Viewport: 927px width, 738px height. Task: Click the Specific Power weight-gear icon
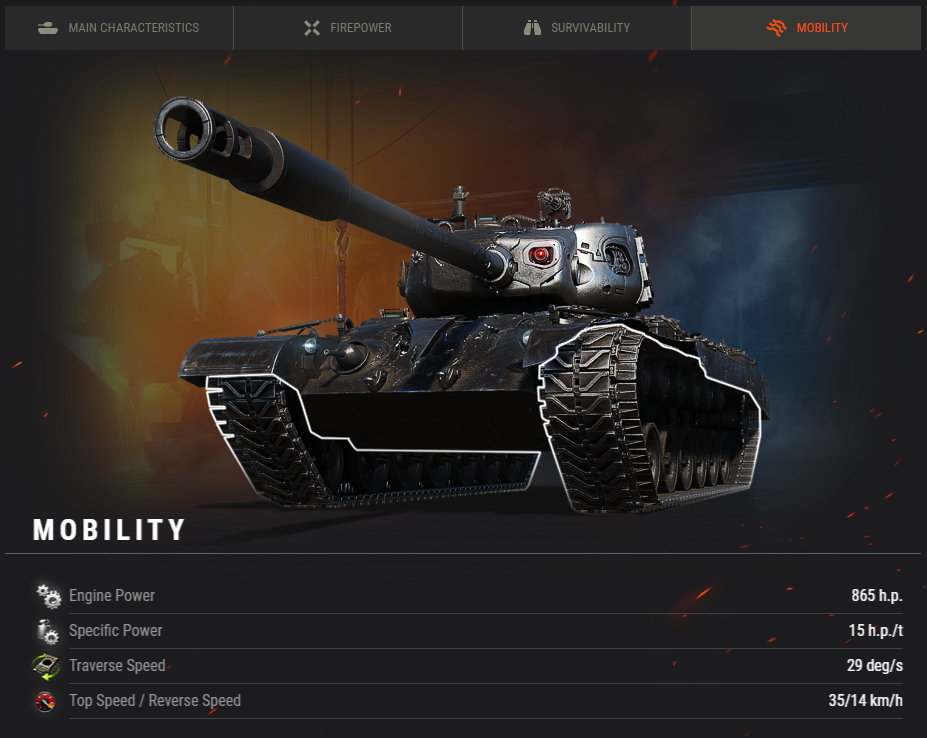click(47, 631)
